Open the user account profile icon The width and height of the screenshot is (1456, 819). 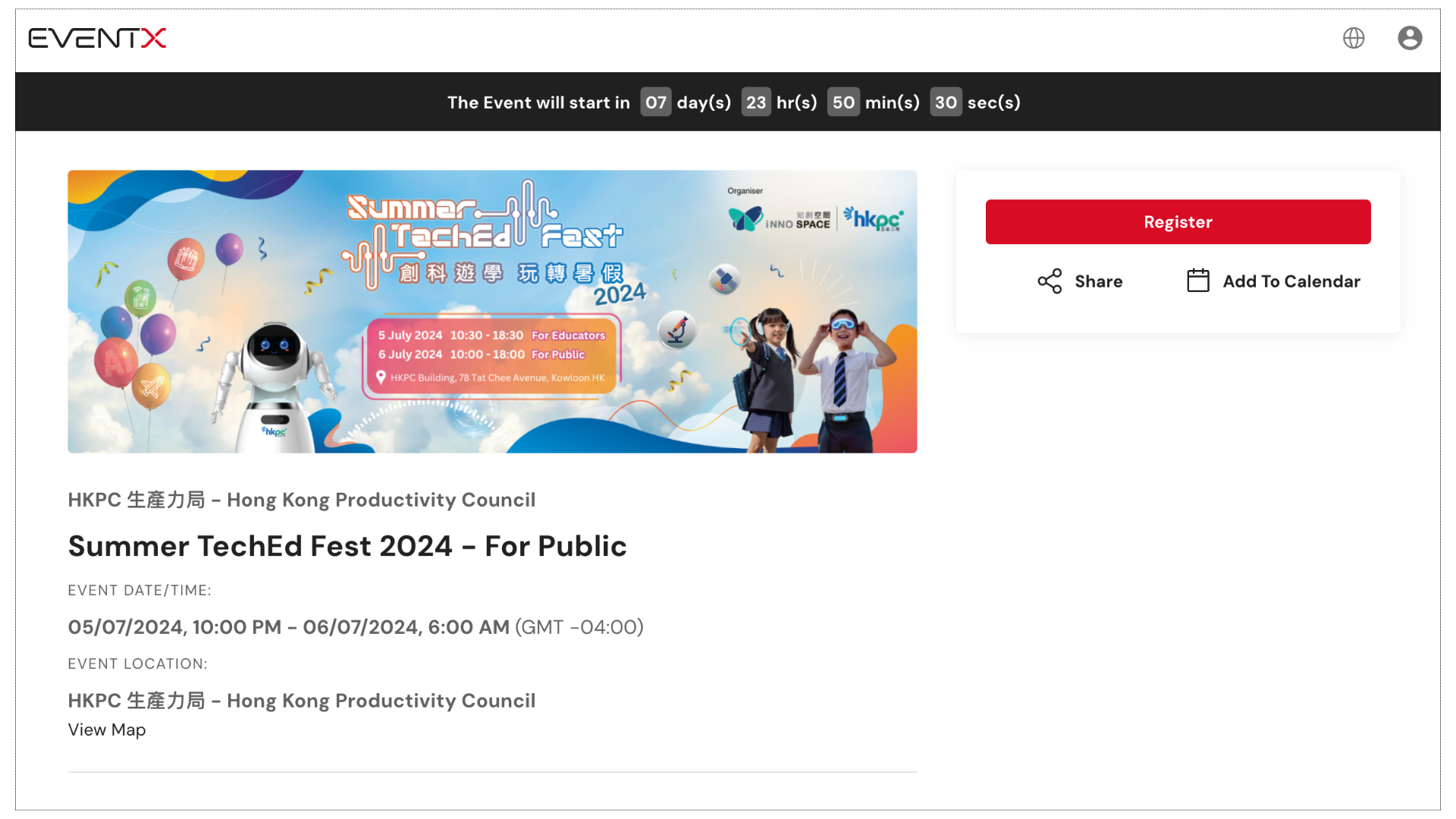[1410, 38]
